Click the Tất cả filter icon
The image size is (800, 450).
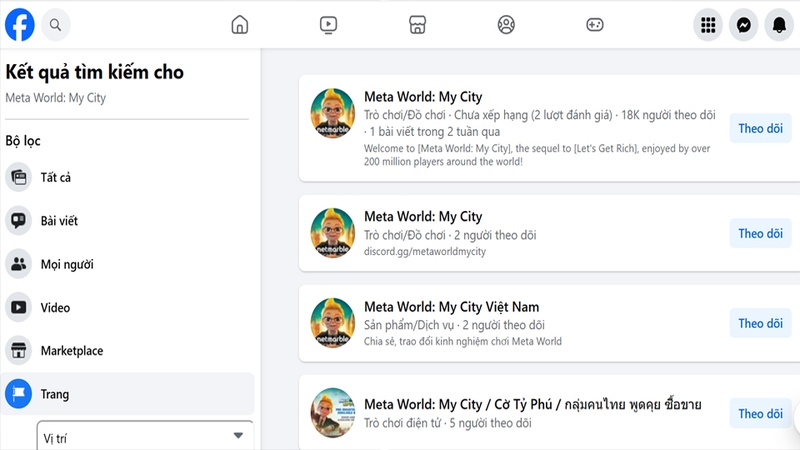click(18, 177)
